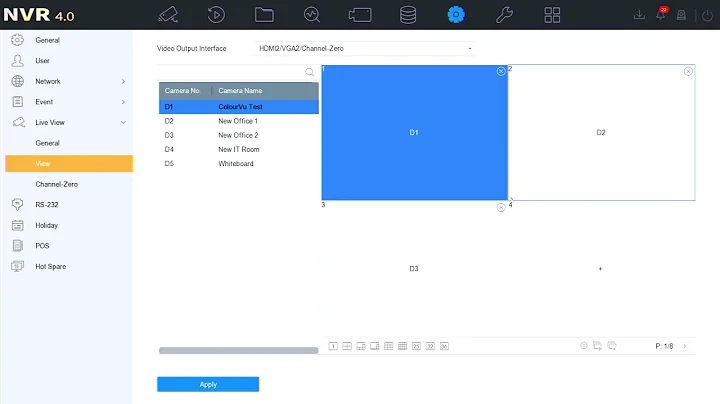This screenshot has width=720, height=404.
Task: Select the View submenu item
Action: pos(69,163)
